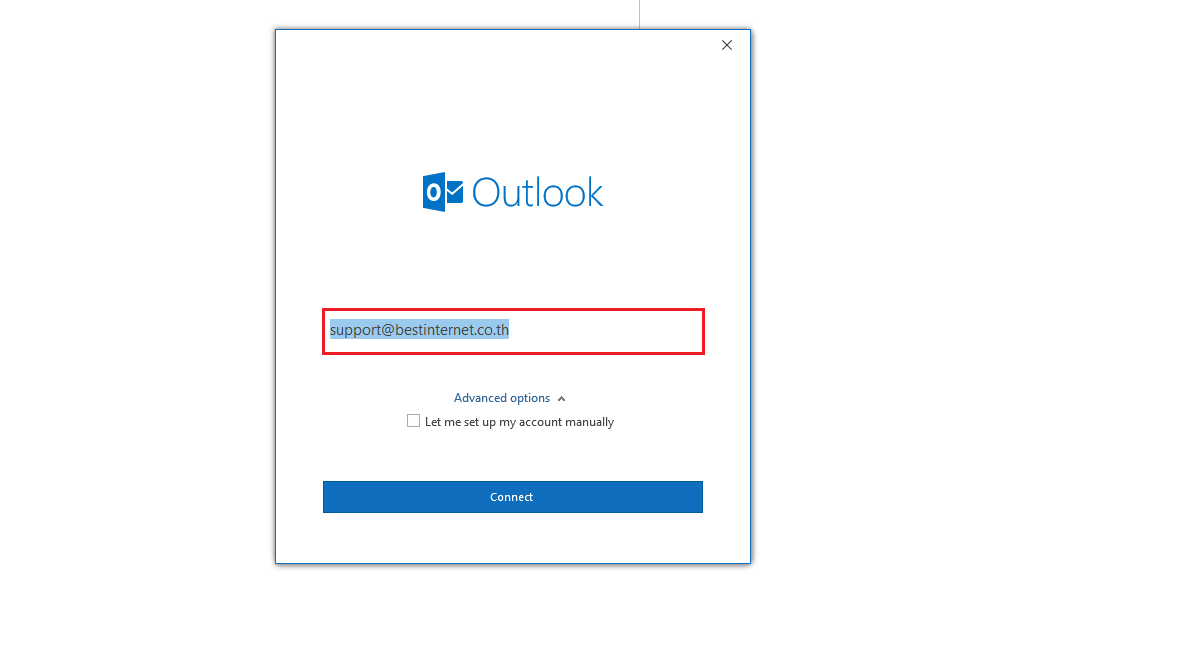Close the Outlook account setup dialog
The image size is (1187, 672).
tap(727, 45)
